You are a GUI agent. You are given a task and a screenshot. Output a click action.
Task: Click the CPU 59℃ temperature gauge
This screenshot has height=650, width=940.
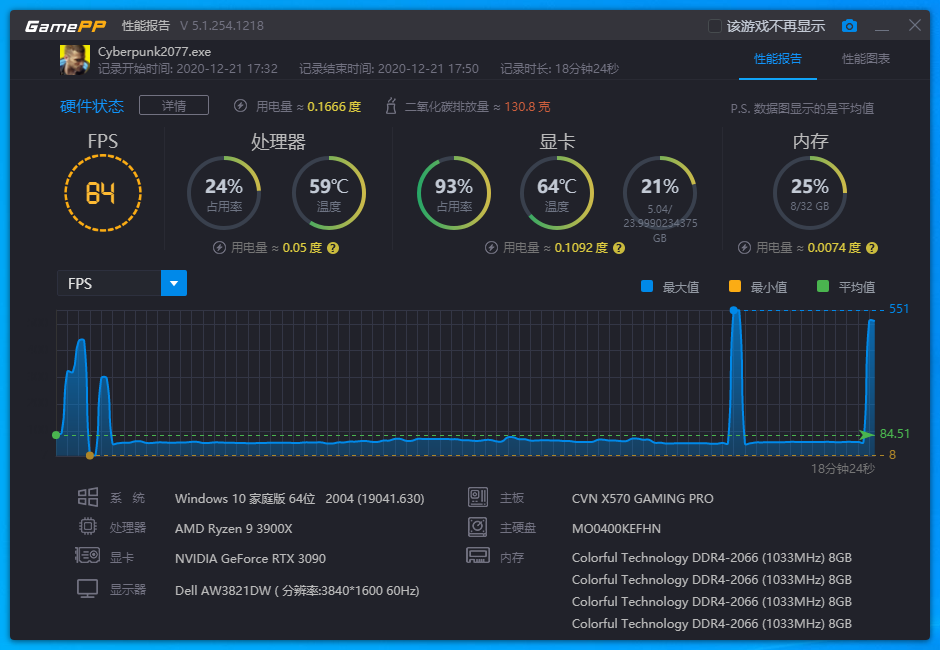(x=329, y=193)
